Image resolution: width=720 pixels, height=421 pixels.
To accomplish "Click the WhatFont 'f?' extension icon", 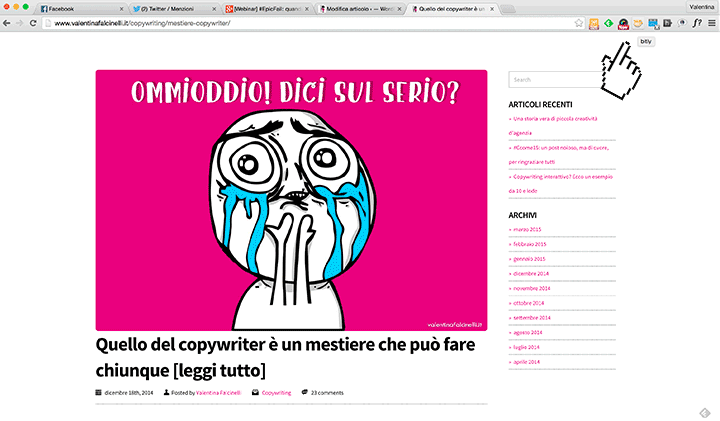I will (x=697, y=23).
